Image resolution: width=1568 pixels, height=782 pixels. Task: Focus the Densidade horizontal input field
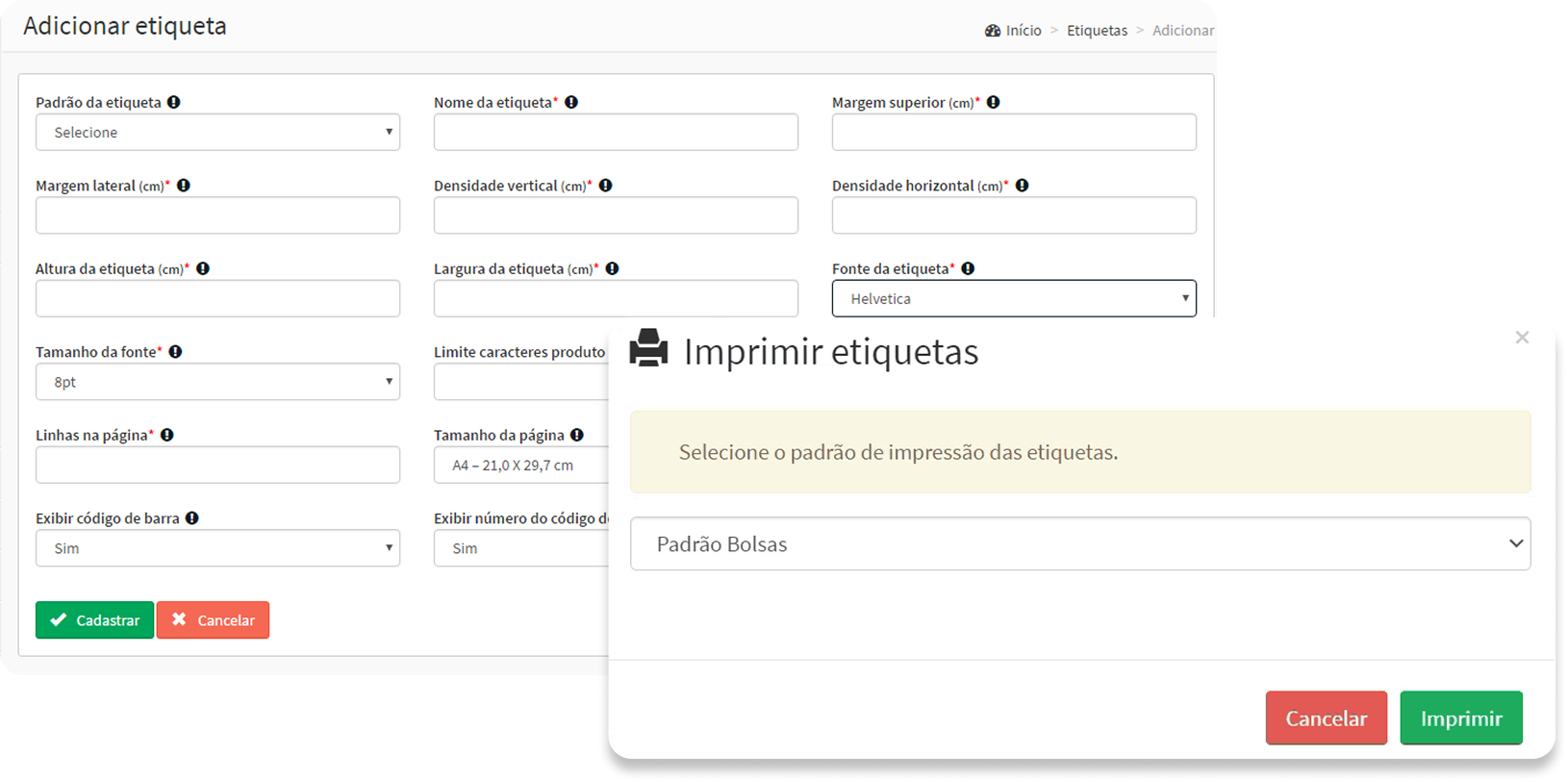[x=1014, y=215]
